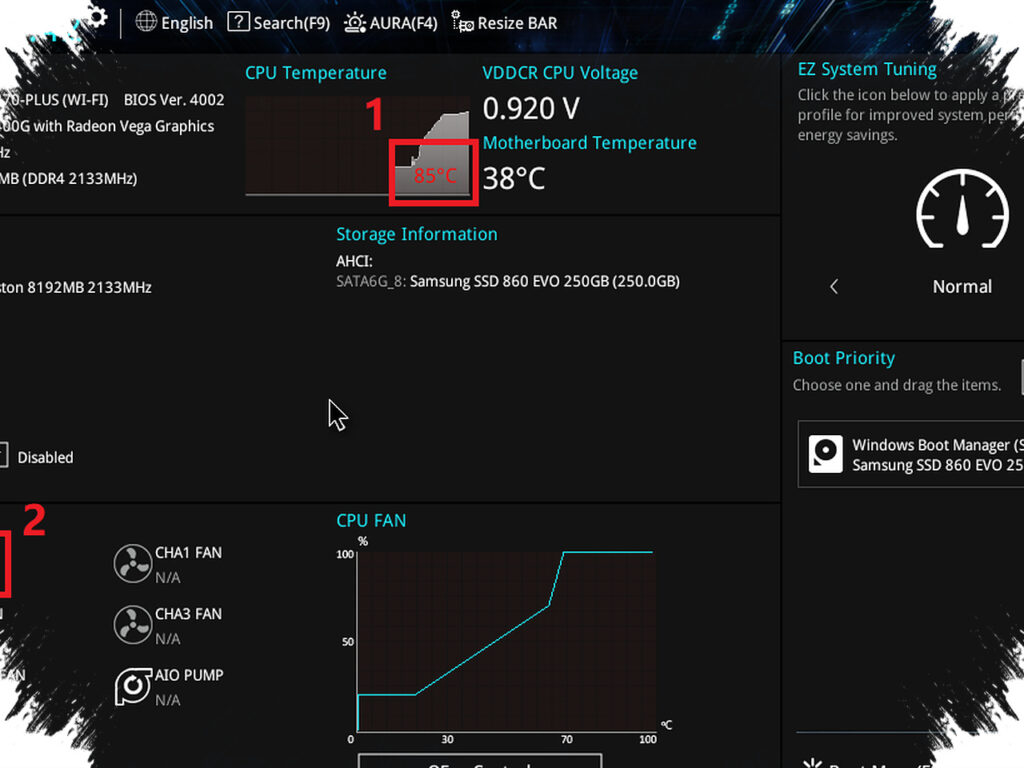Click the Windows Boot Manager disk icon
1024x768 pixels.
click(x=825, y=454)
